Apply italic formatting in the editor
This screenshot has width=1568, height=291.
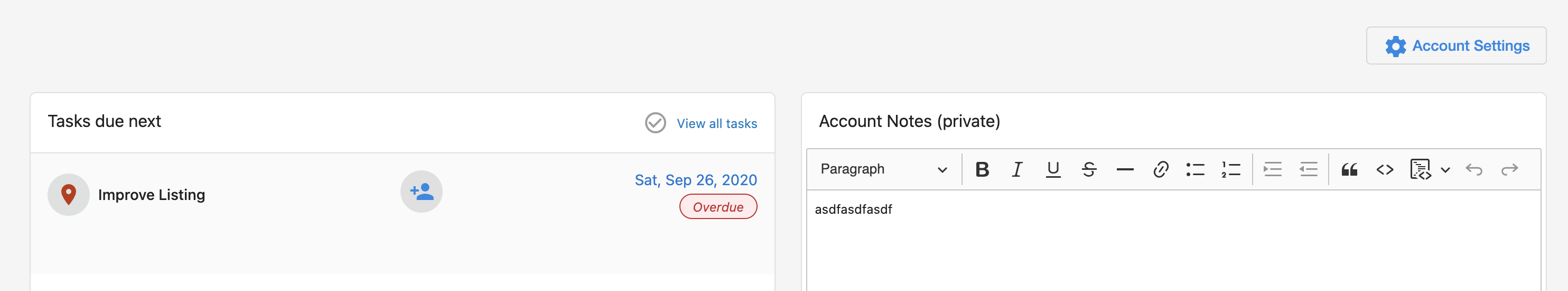tap(1017, 169)
